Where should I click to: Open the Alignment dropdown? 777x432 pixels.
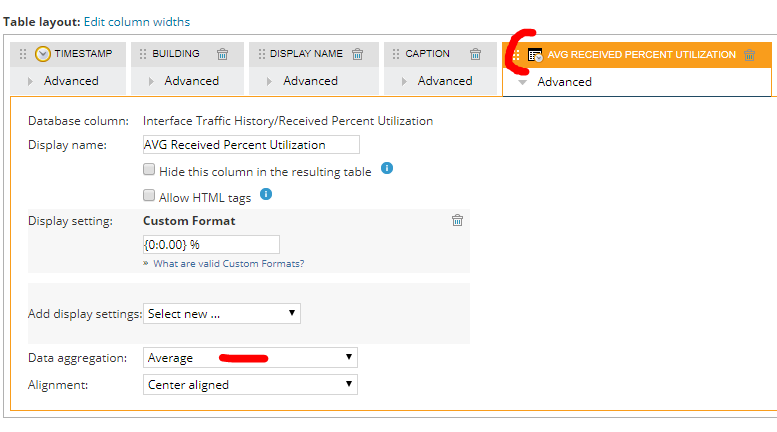250,384
